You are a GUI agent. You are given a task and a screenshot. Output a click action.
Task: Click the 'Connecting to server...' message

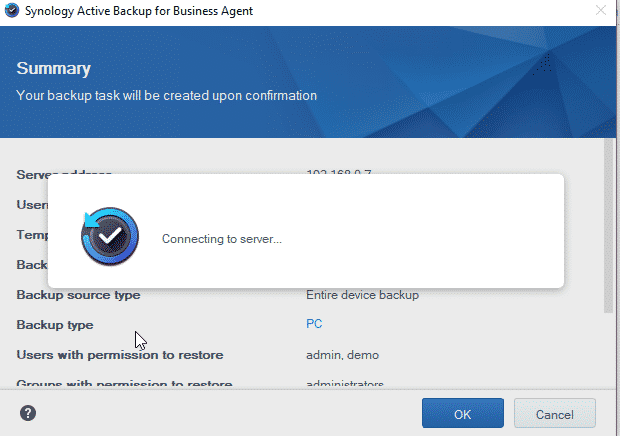pyautogui.click(x=222, y=239)
